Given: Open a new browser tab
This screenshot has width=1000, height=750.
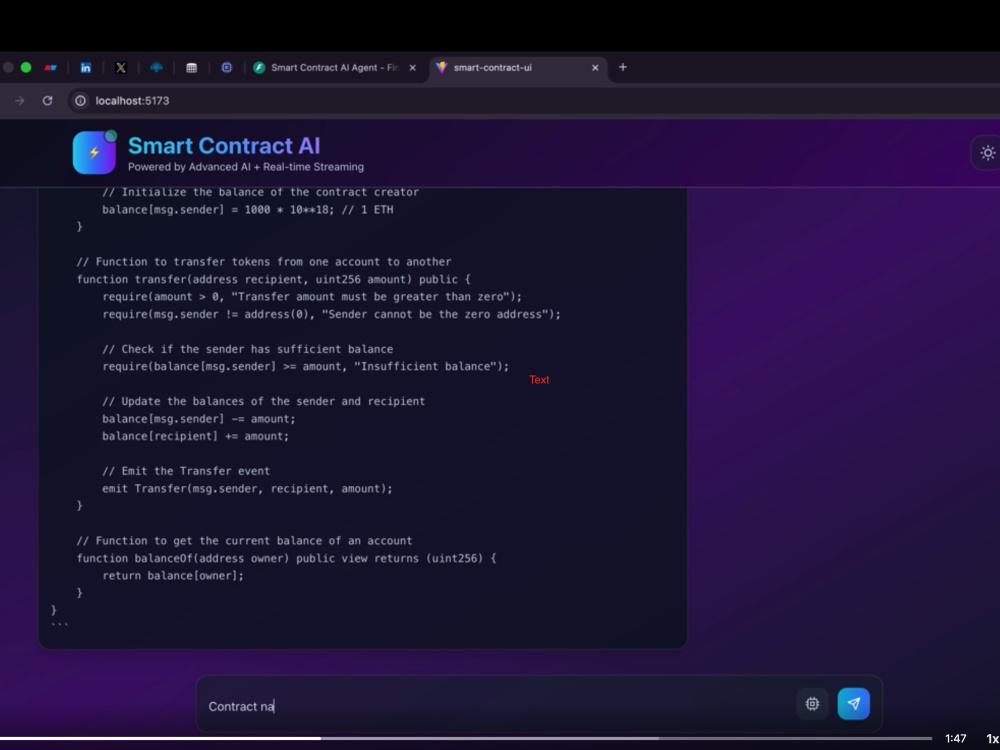Looking at the screenshot, I should 623,67.
